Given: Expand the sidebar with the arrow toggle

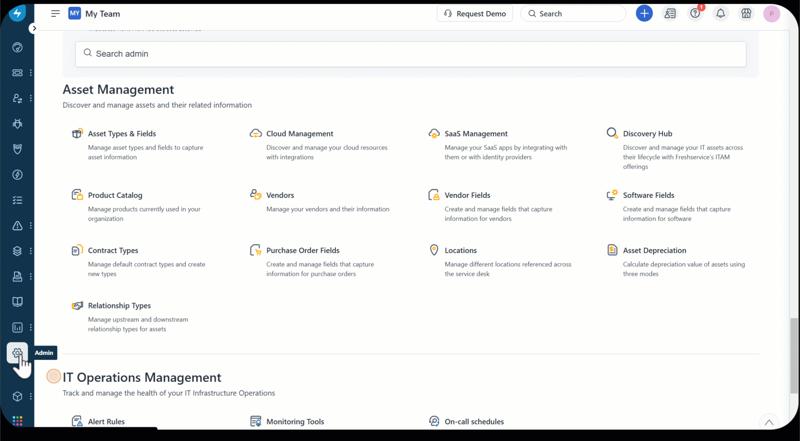Looking at the screenshot, I should pyautogui.click(x=34, y=29).
